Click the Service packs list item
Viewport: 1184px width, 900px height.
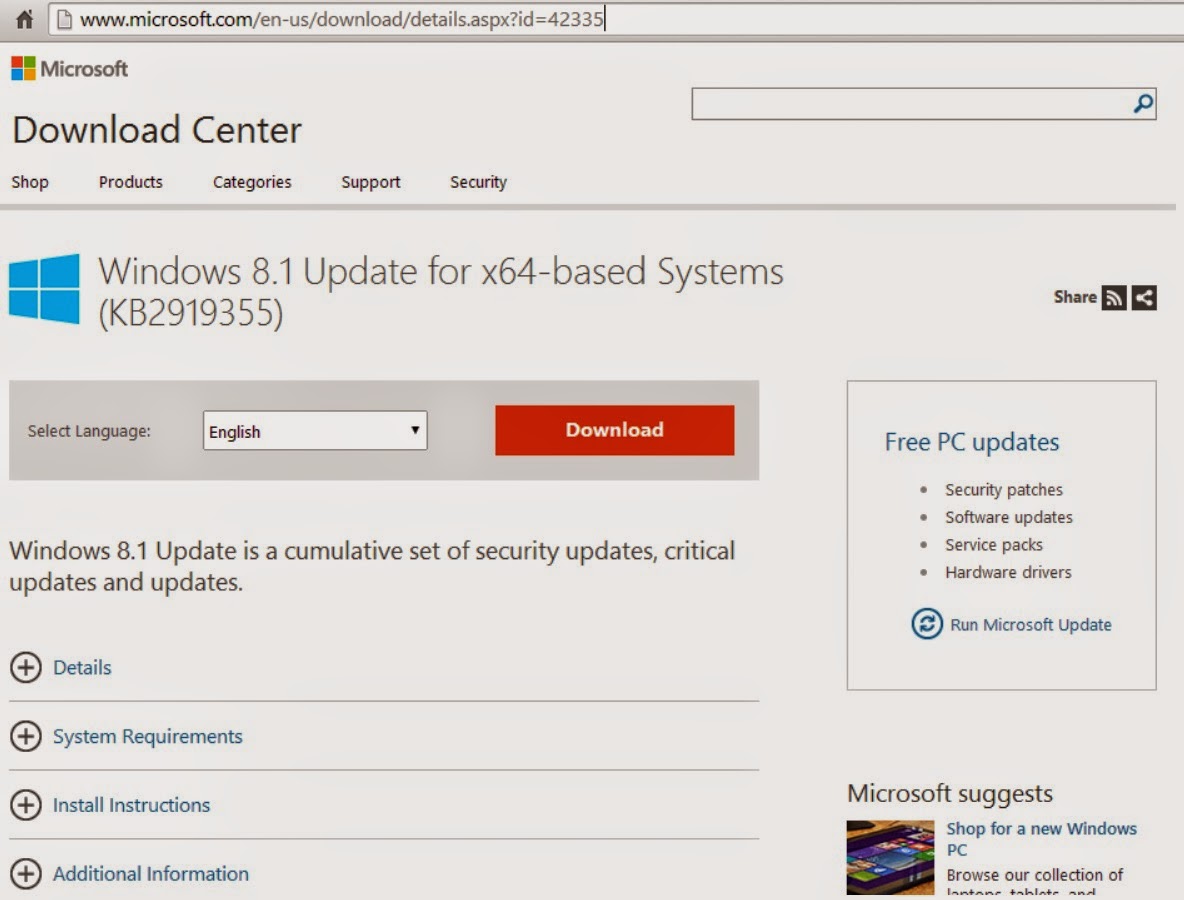click(x=994, y=545)
